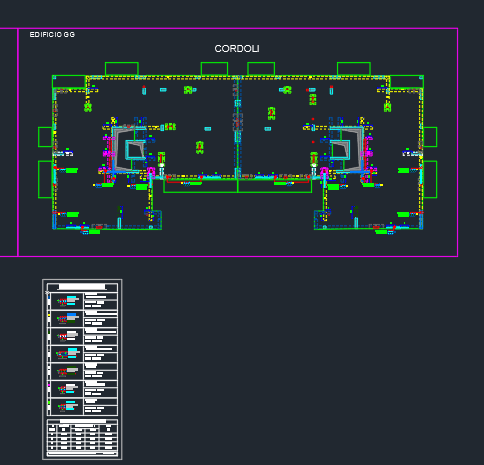Click the magenta vertical frame divider at left
Screen dimensions: 484x465
pyautogui.click(x=18, y=142)
